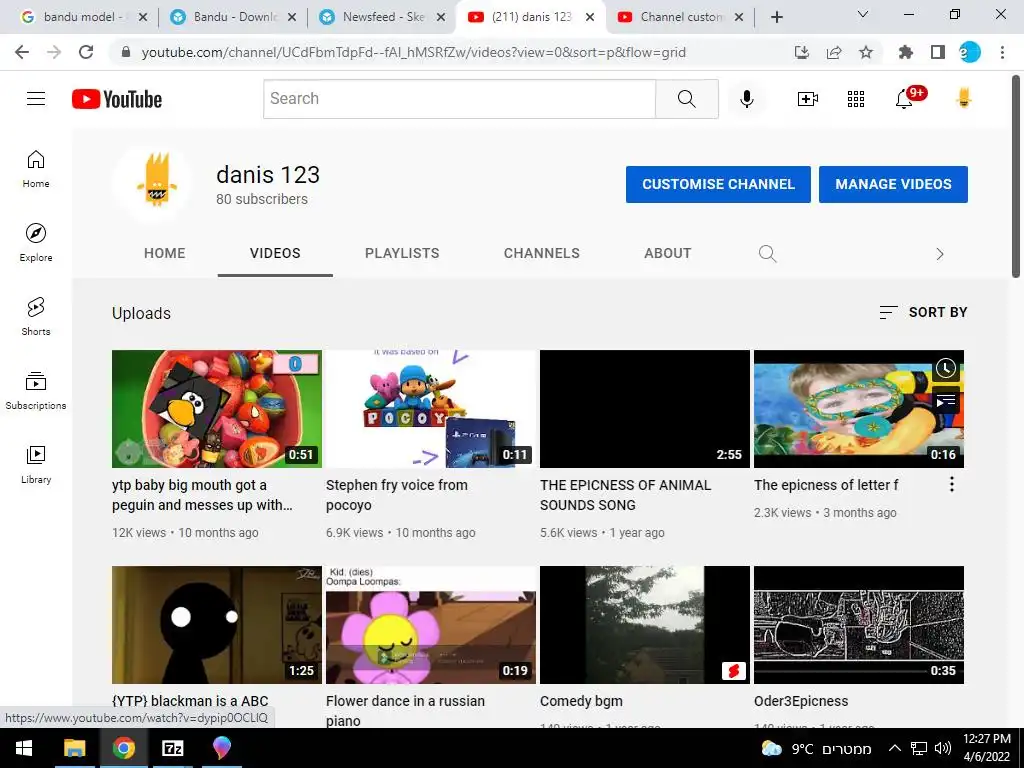
Task: Click Add to queue icon on thumbnail
Action: click(x=946, y=400)
